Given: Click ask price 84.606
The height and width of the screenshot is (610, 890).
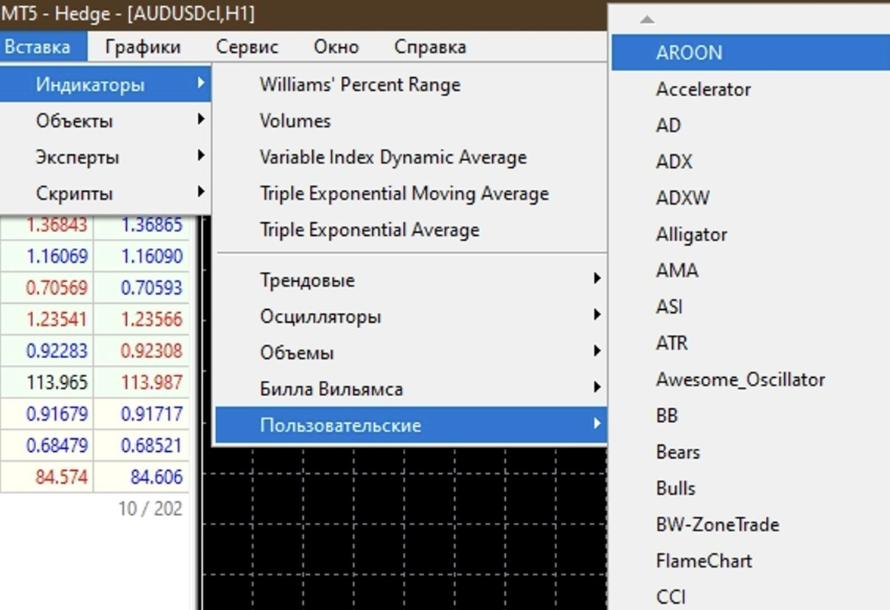Looking at the screenshot, I should [157, 477].
